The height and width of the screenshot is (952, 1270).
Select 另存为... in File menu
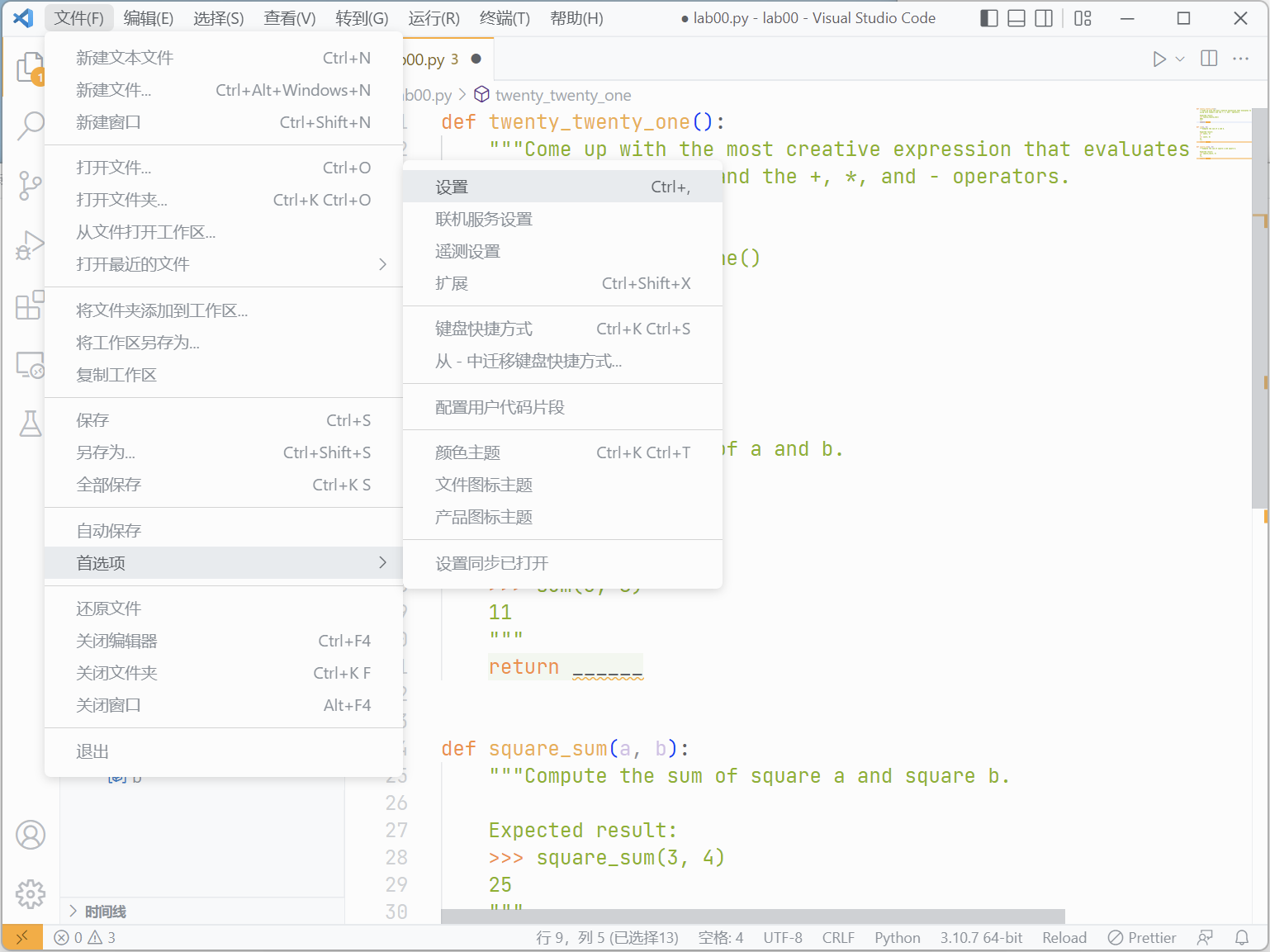pos(223,452)
